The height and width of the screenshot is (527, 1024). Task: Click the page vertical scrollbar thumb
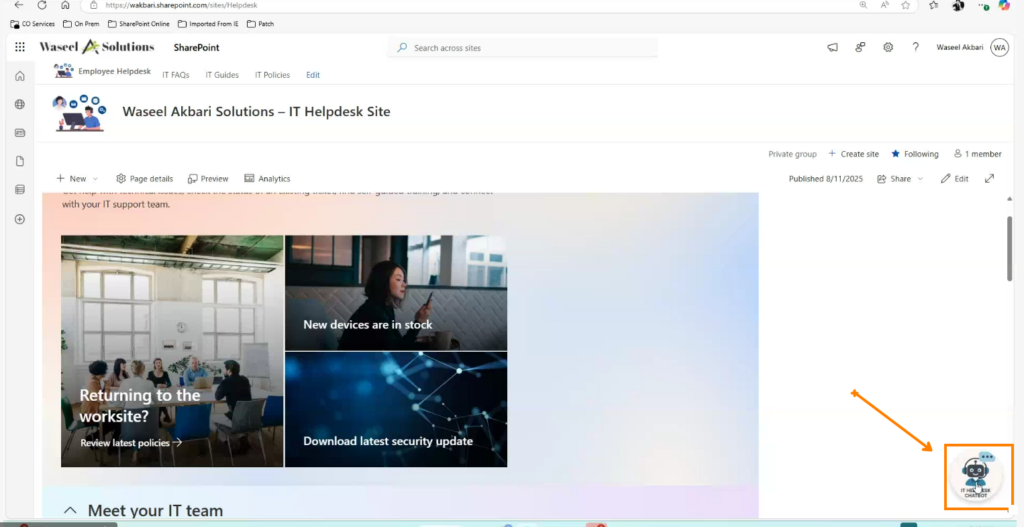[x=1009, y=249]
